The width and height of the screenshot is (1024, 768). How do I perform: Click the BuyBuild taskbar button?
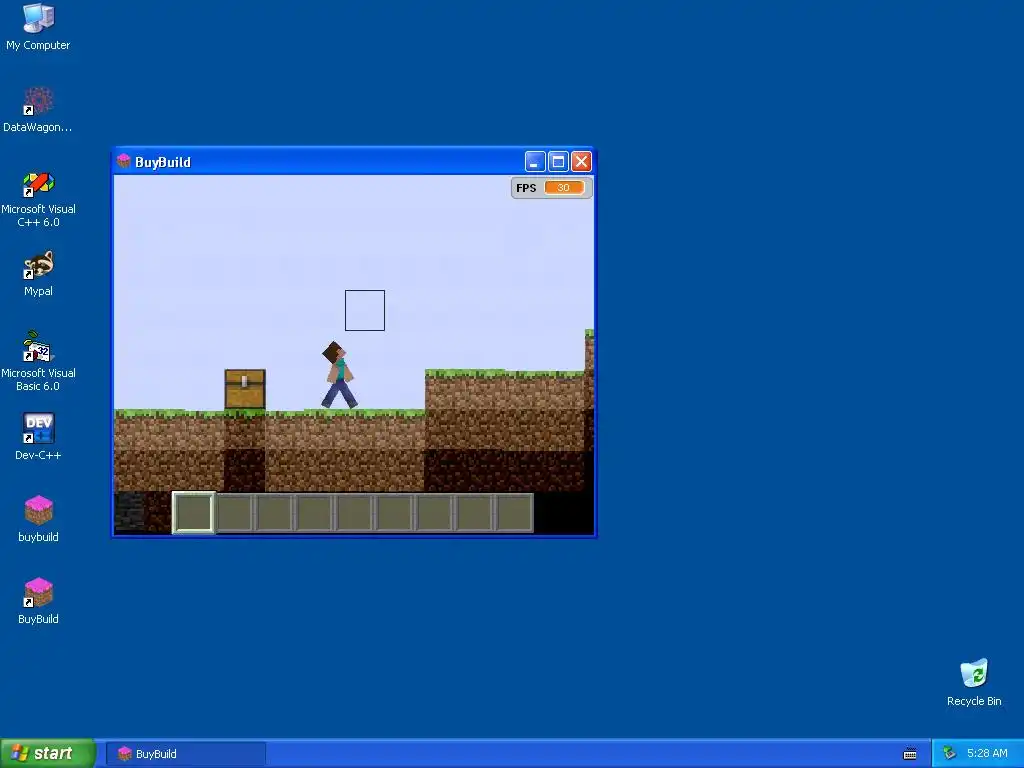tap(185, 754)
